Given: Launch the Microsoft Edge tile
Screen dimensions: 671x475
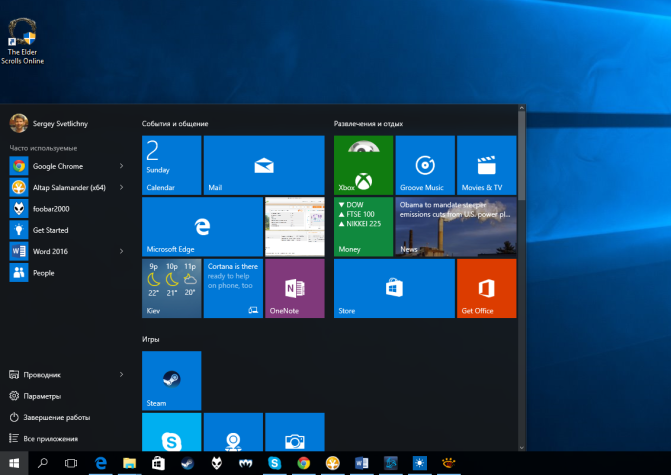Looking at the screenshot, I should 202,227.
